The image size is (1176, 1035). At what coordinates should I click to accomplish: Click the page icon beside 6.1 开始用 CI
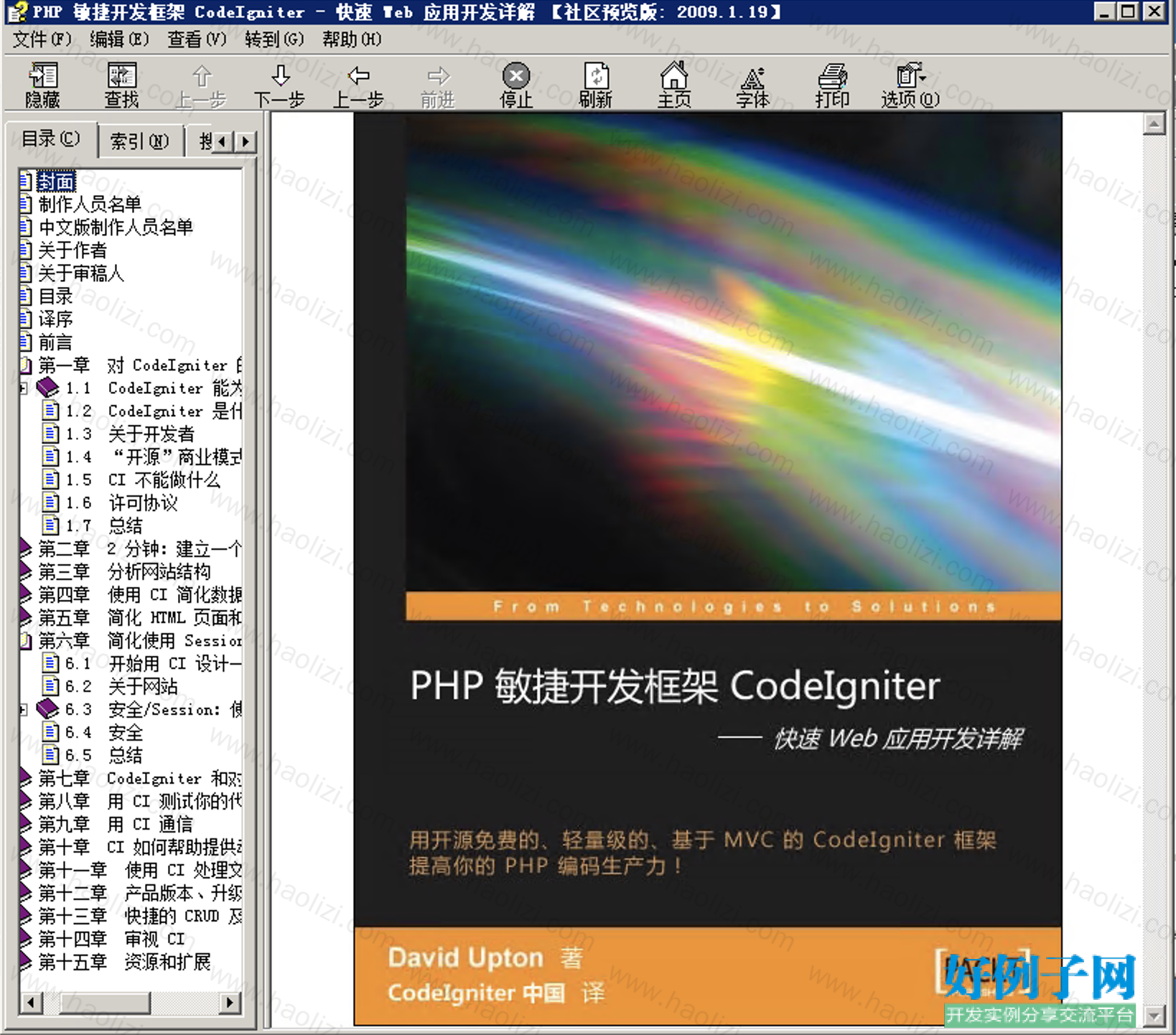(50, 663)
